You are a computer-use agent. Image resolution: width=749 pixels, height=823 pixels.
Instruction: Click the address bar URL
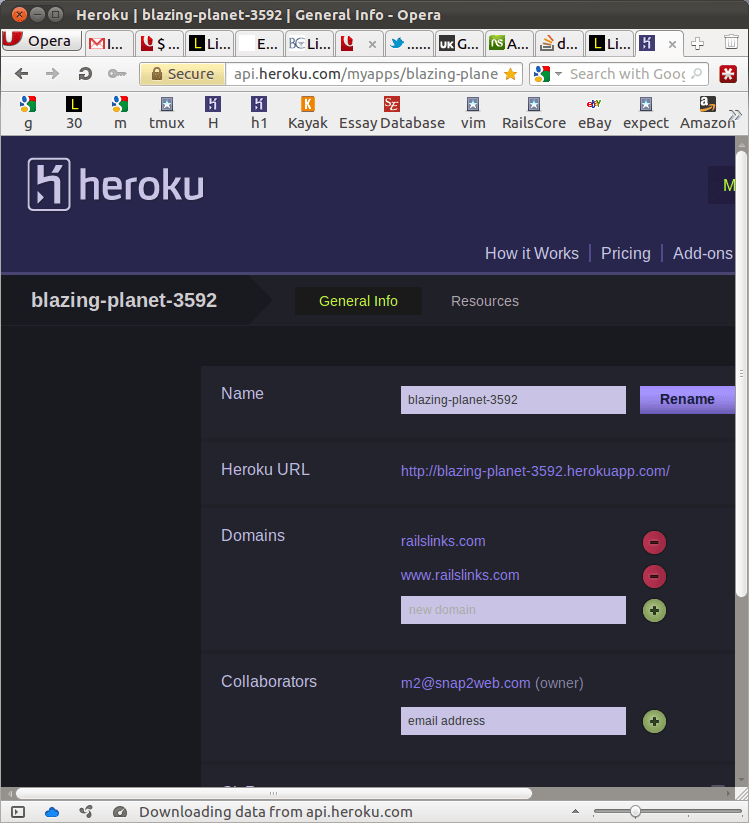365,74
